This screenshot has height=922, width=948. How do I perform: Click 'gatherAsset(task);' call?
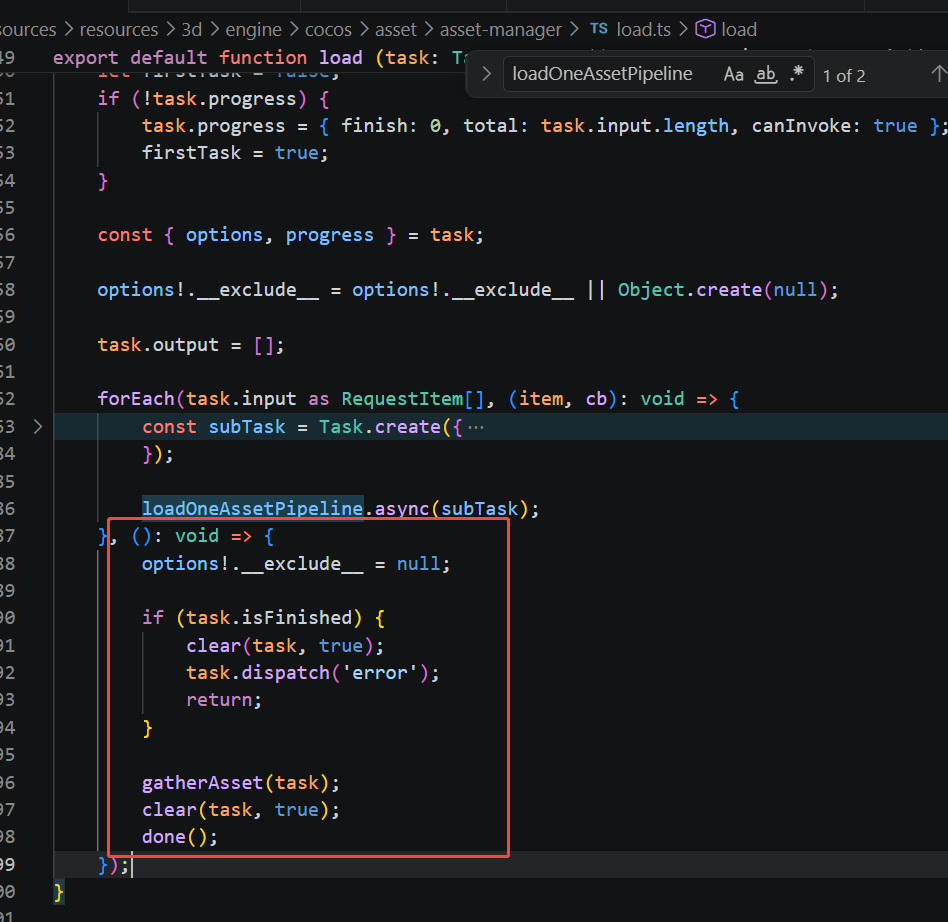tap(241, 783)
